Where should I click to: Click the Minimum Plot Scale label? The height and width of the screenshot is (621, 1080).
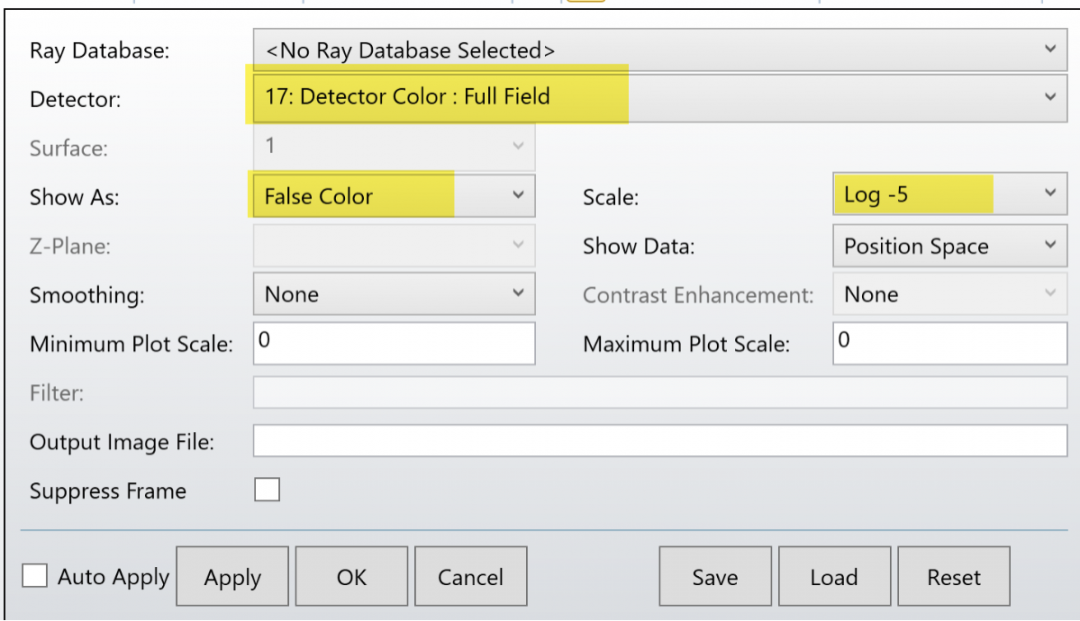[x=131, y=344]
